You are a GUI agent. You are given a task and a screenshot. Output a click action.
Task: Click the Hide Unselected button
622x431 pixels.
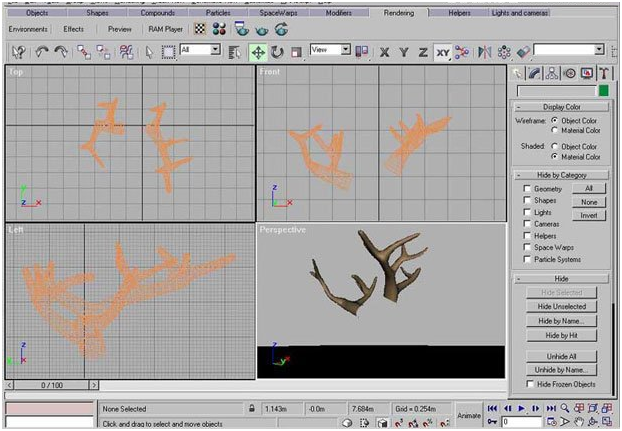click(x=561, y=306)
